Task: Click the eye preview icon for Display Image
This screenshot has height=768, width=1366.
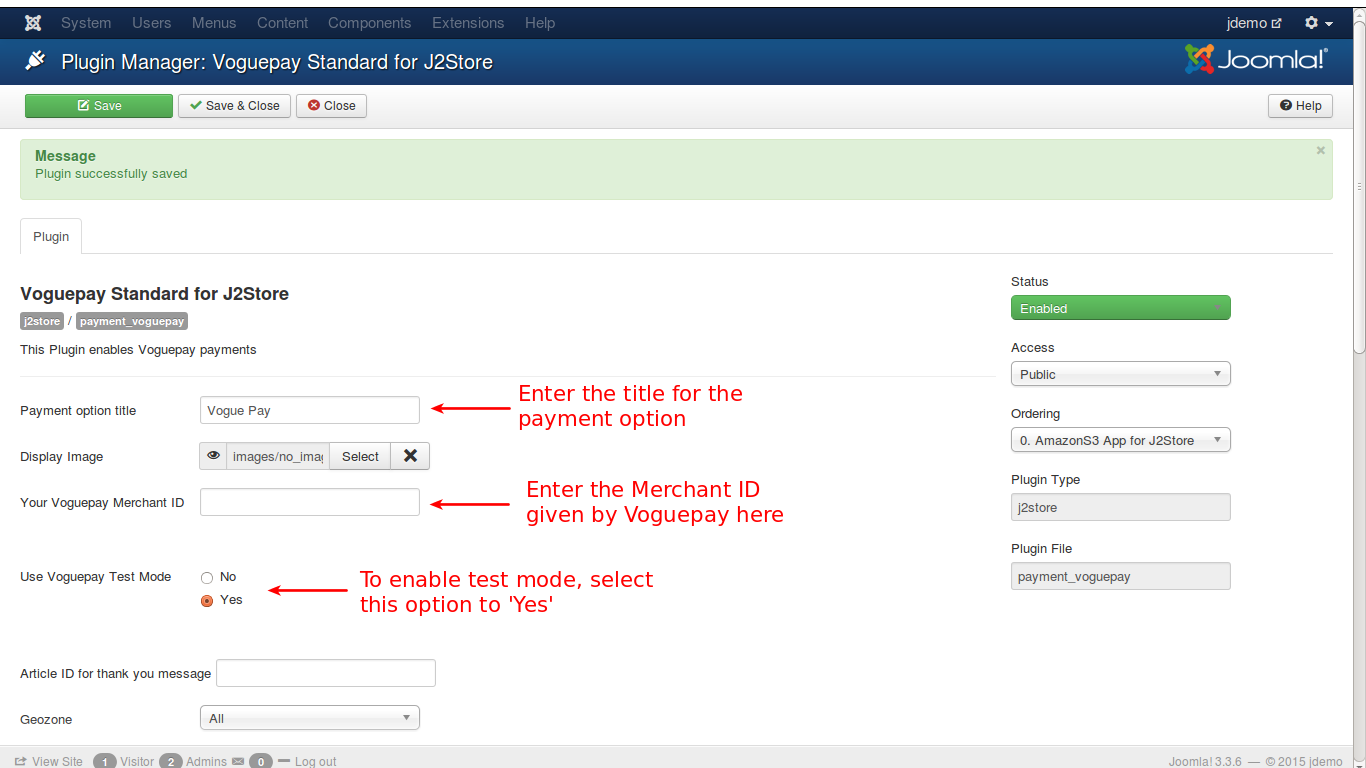Action: click(x=213, y=456)
